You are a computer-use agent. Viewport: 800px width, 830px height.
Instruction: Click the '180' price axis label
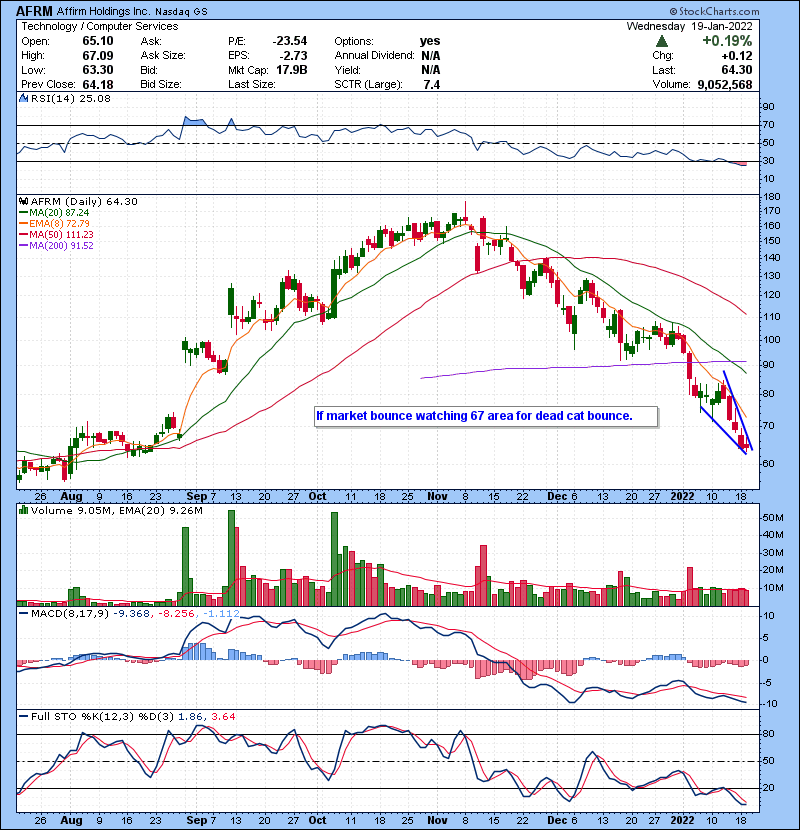coord(772,196)
